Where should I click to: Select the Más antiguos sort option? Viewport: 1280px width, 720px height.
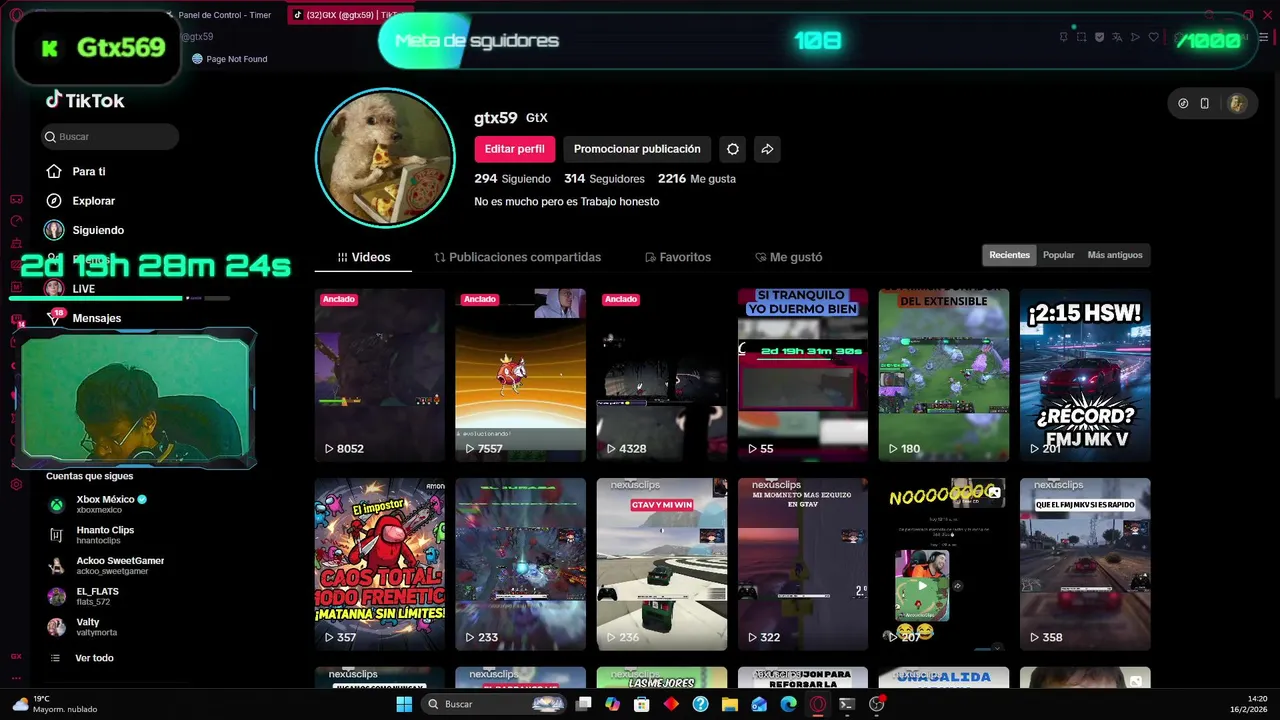(x=1115, y=255)
